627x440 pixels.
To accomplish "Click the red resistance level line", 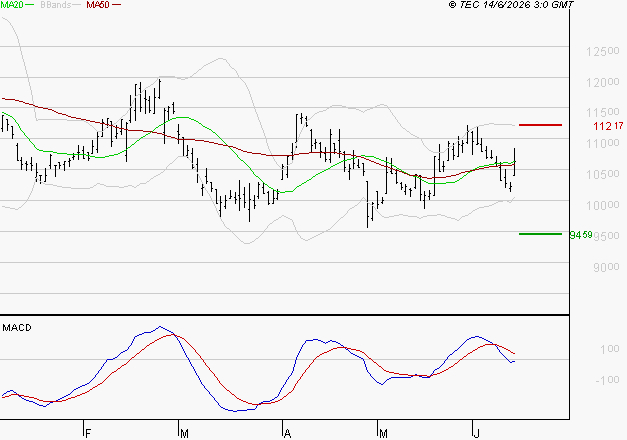I will point(540,125).
